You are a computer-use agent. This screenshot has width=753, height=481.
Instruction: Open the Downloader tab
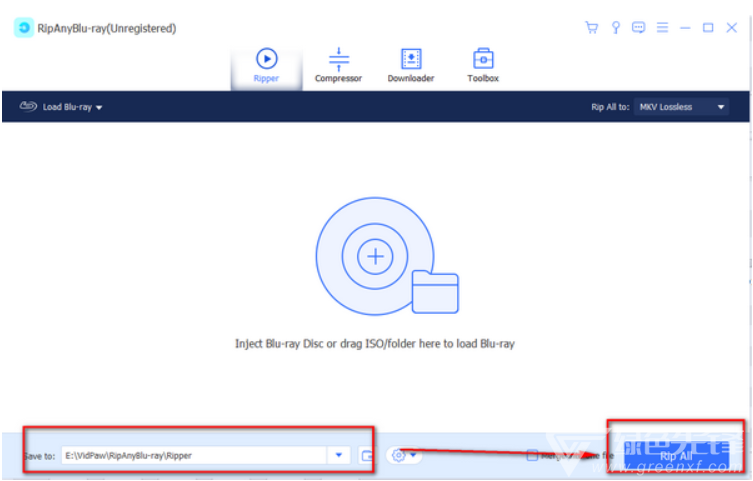[411, 66]
